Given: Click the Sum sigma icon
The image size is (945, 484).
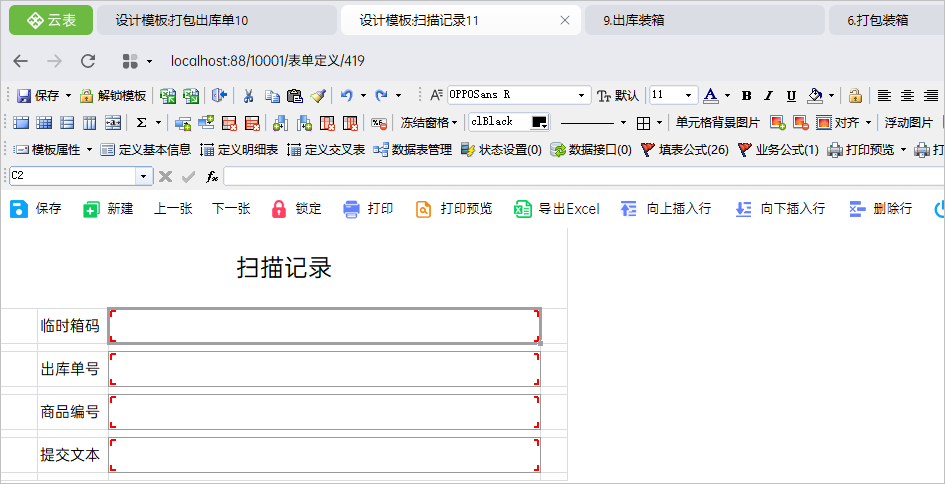Looking at the screenshot, I should (x=142, y=123).
